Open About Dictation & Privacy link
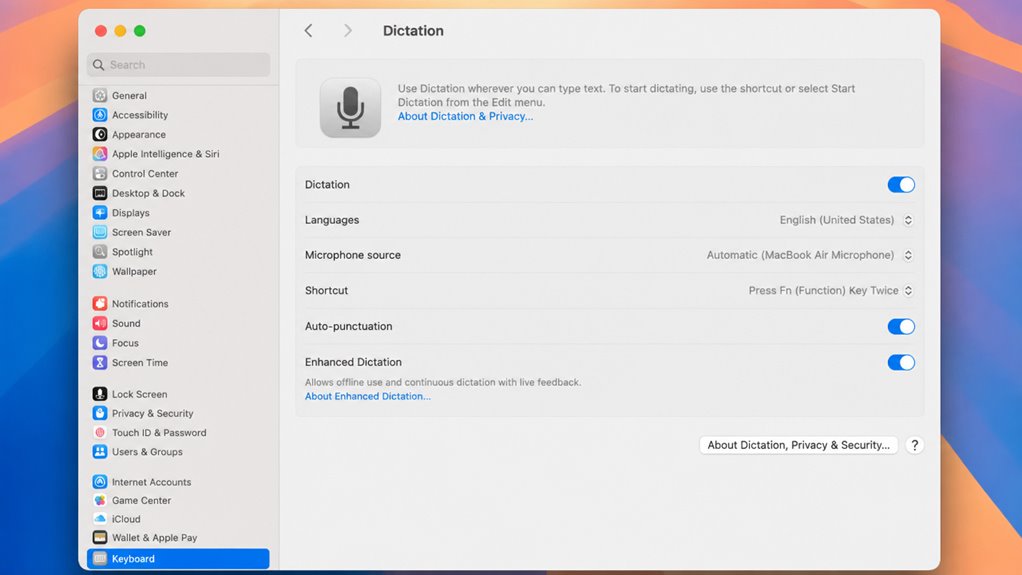1022x575 pixels. tap(465, 116)
